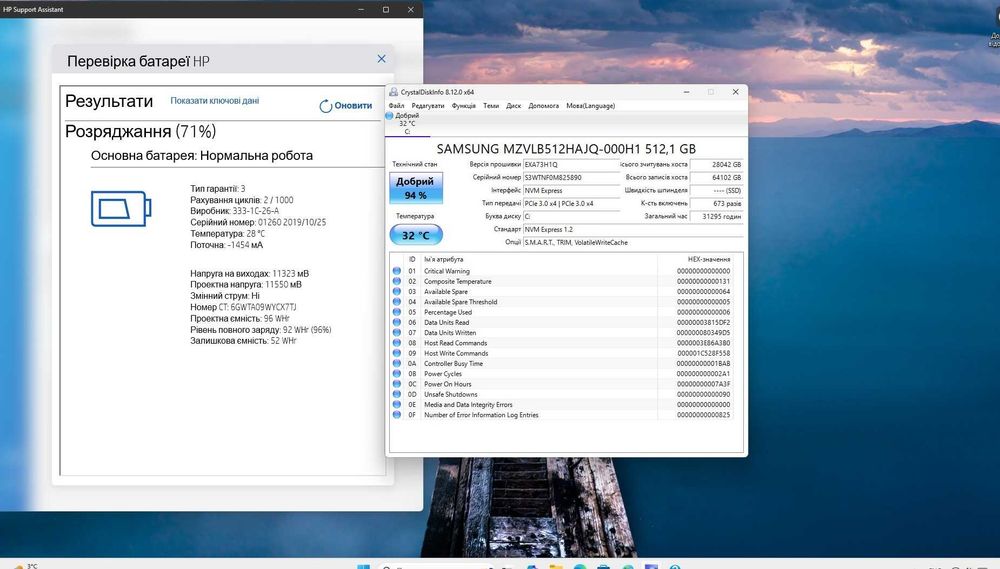Viewport: 1000px width, 569px height.
Task: Click the drive letter field C:
Action: click(571, 216)
